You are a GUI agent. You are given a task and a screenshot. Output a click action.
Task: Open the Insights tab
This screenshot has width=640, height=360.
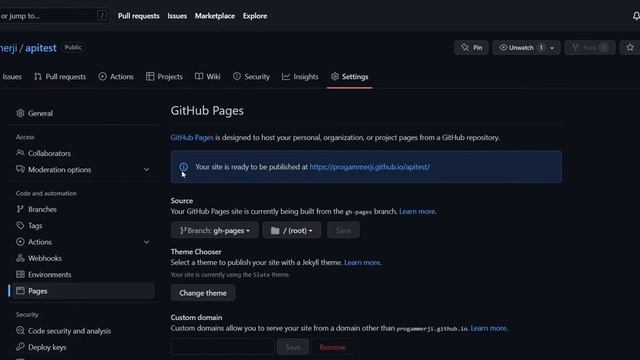coord(300,77)
